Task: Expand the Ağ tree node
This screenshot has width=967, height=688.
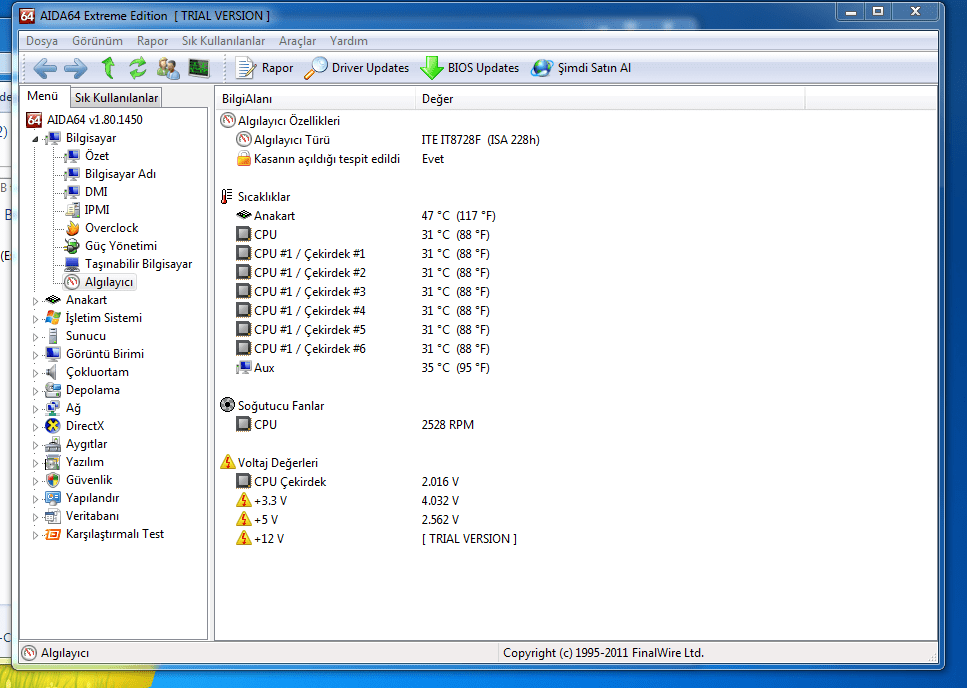Action: click(35, 409)
